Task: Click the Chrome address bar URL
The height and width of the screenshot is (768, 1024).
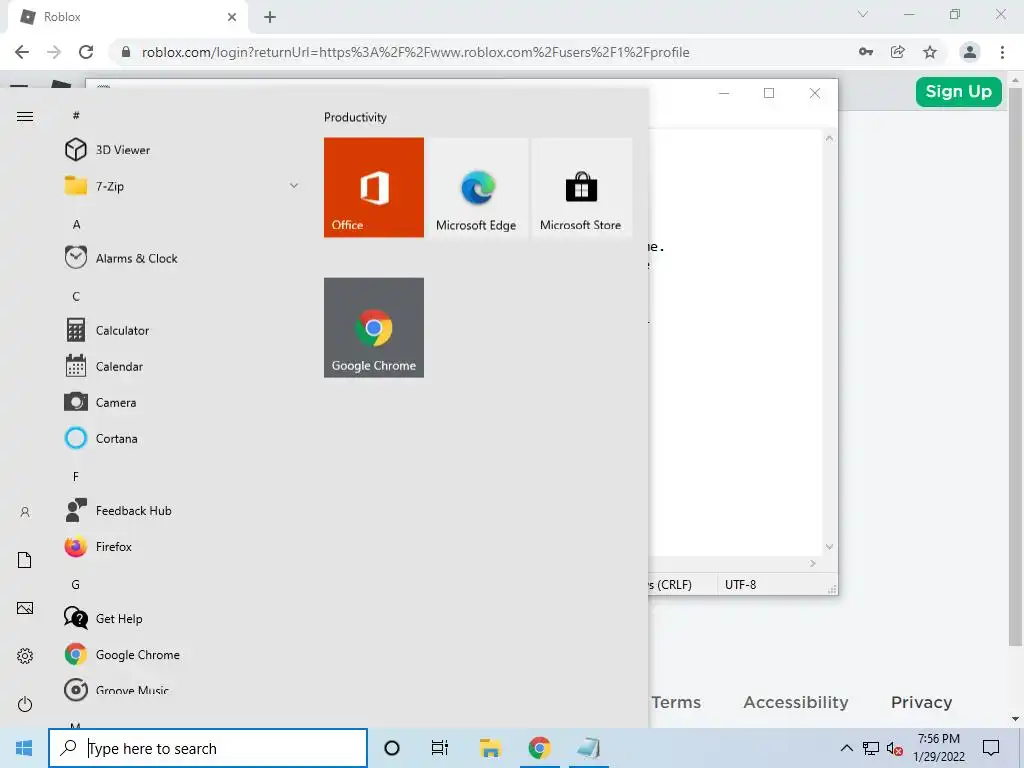Action: coord(415,52)
